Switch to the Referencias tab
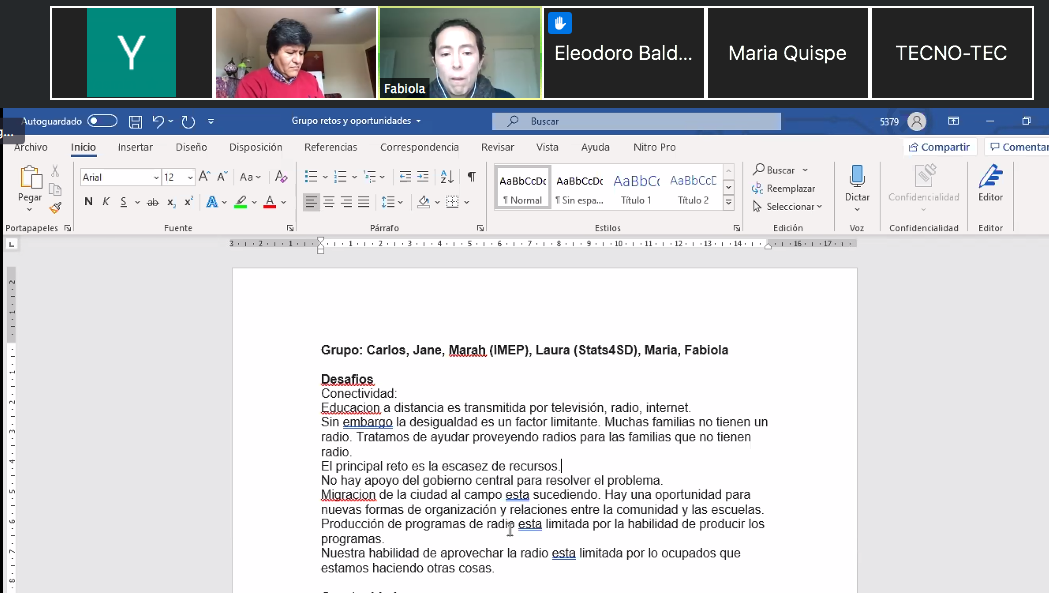1049x593 pixels. coord(330,147)
